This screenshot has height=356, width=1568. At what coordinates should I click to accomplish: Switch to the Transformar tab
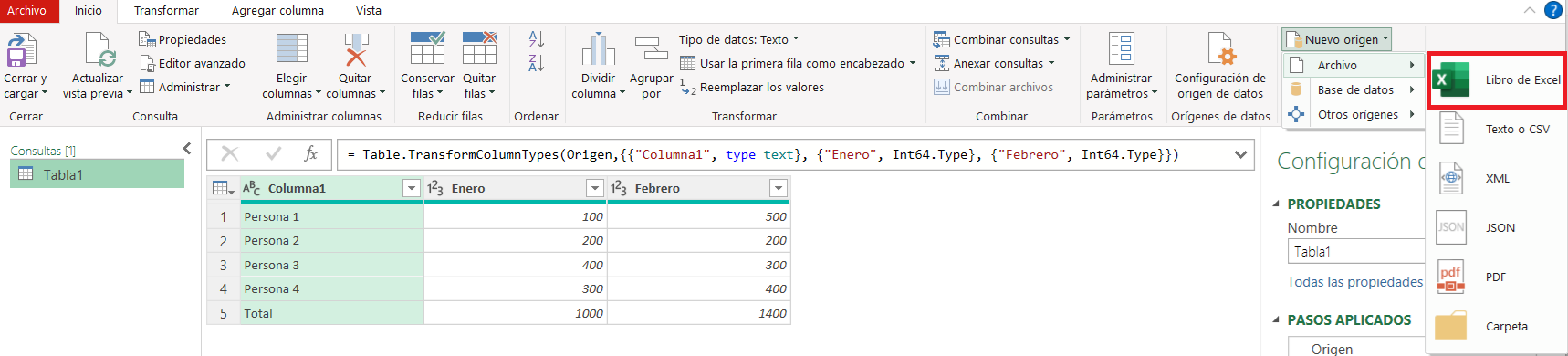tap(166, 11)
